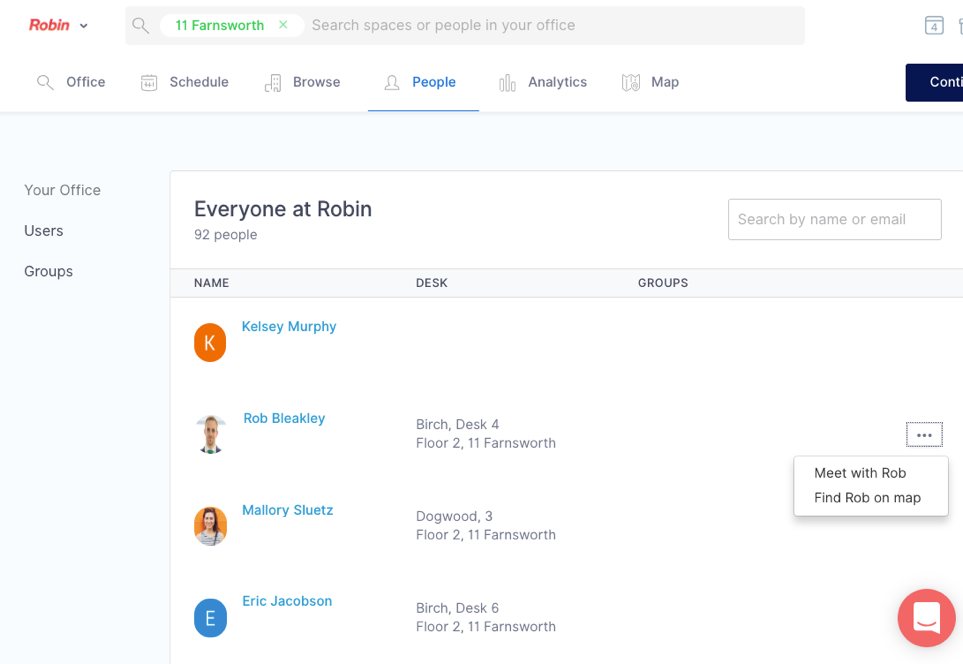Click the Office magnifier icon
This screenshot has width=963, height=664.
tap(45, 82)
